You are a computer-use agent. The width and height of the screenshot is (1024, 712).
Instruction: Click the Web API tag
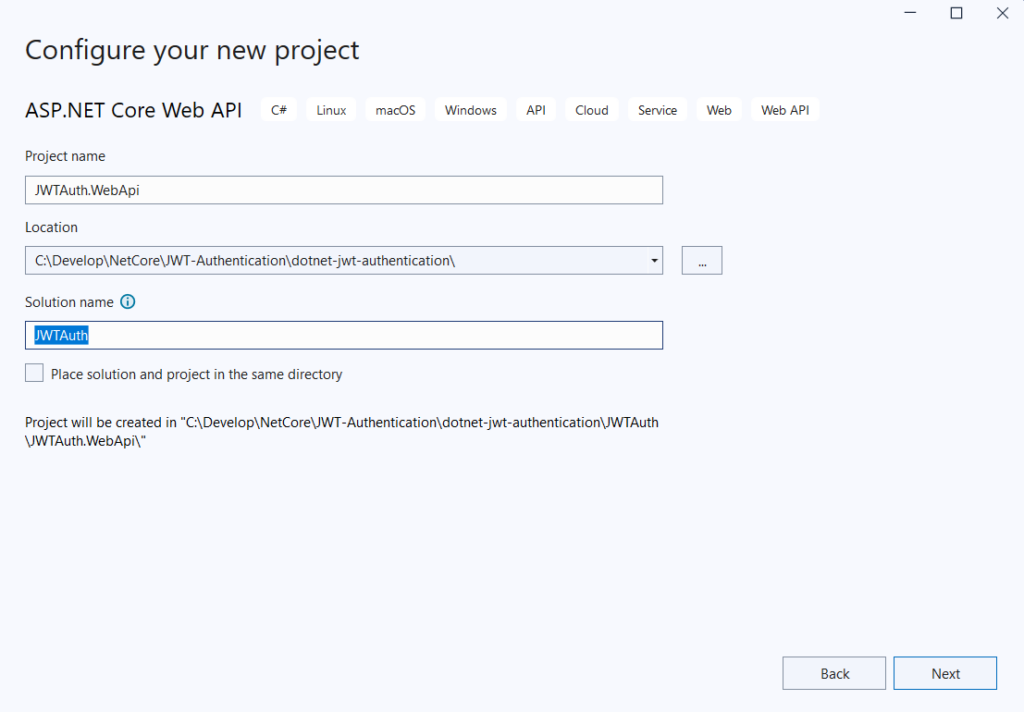click(x=785, y=110)
